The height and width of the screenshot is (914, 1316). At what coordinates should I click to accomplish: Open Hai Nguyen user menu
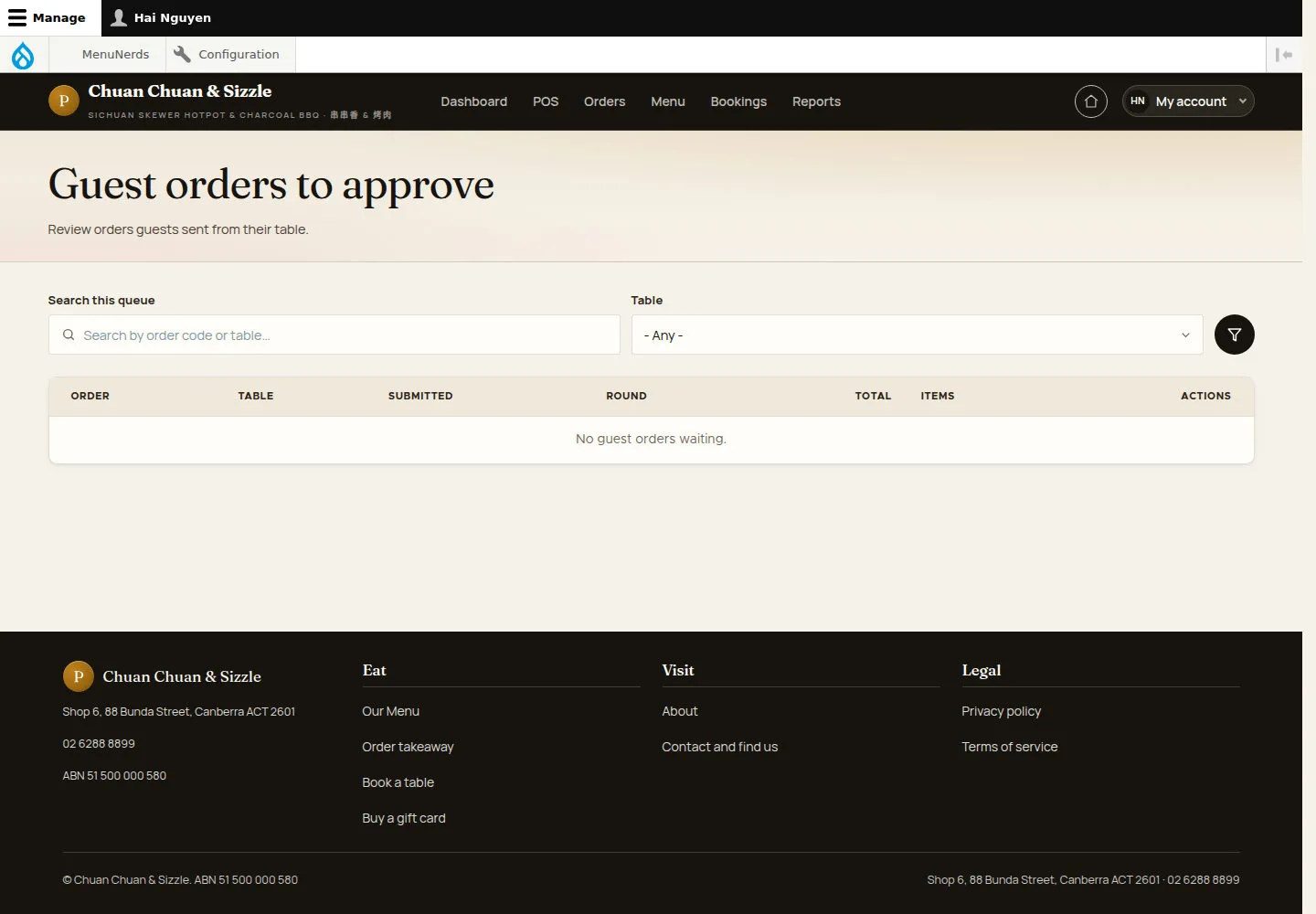[161, 17]
